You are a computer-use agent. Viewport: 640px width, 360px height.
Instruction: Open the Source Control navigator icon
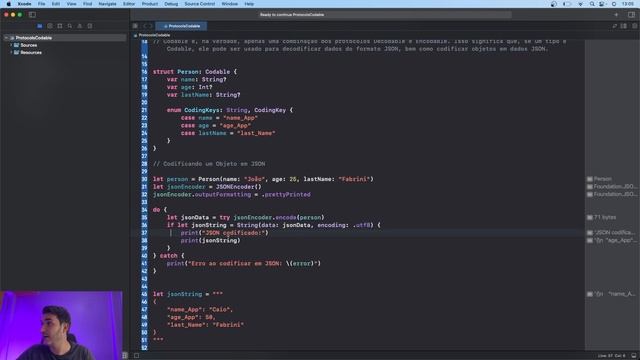coord(50,26)
